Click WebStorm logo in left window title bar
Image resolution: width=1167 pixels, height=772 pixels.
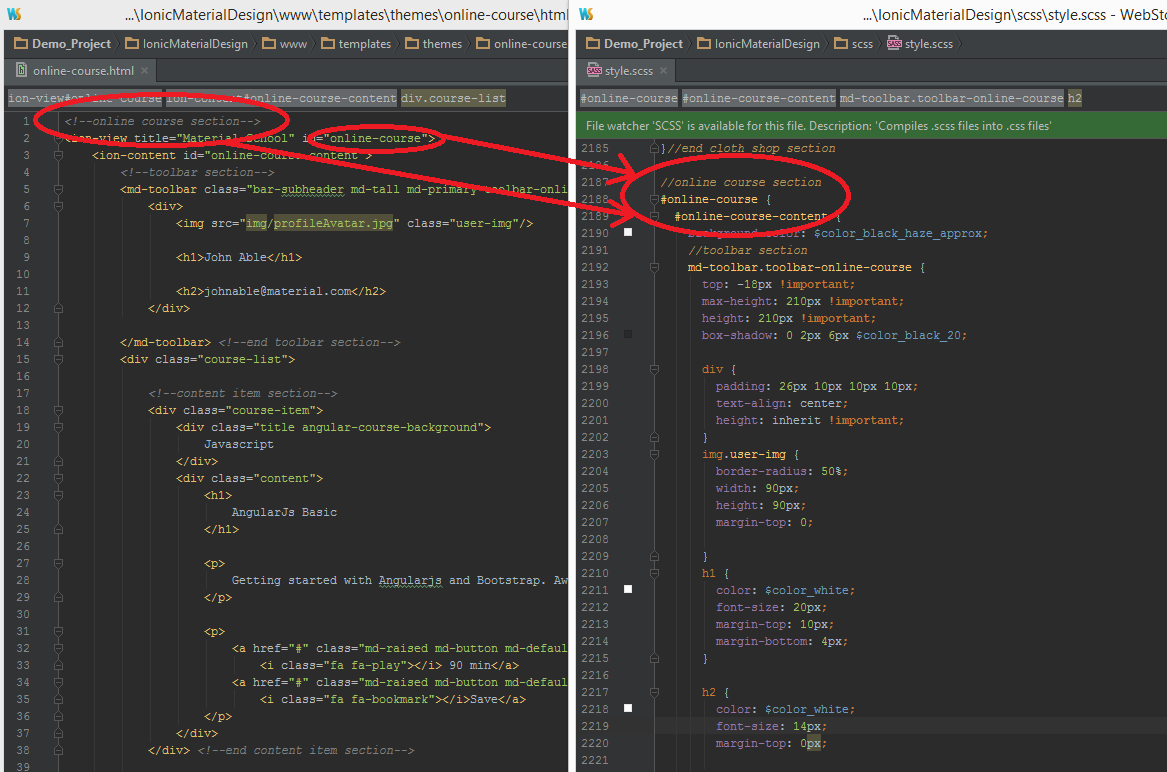click(x=13, y=14)
